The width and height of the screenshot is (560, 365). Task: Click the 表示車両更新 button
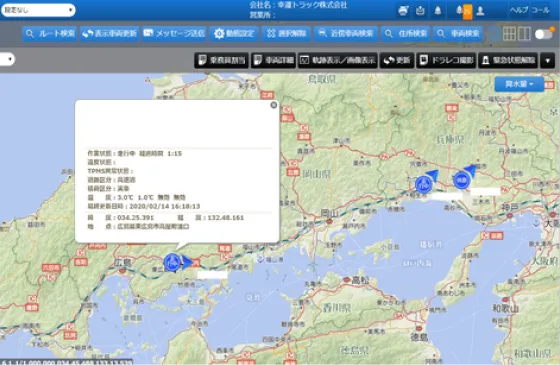point(109,34)
